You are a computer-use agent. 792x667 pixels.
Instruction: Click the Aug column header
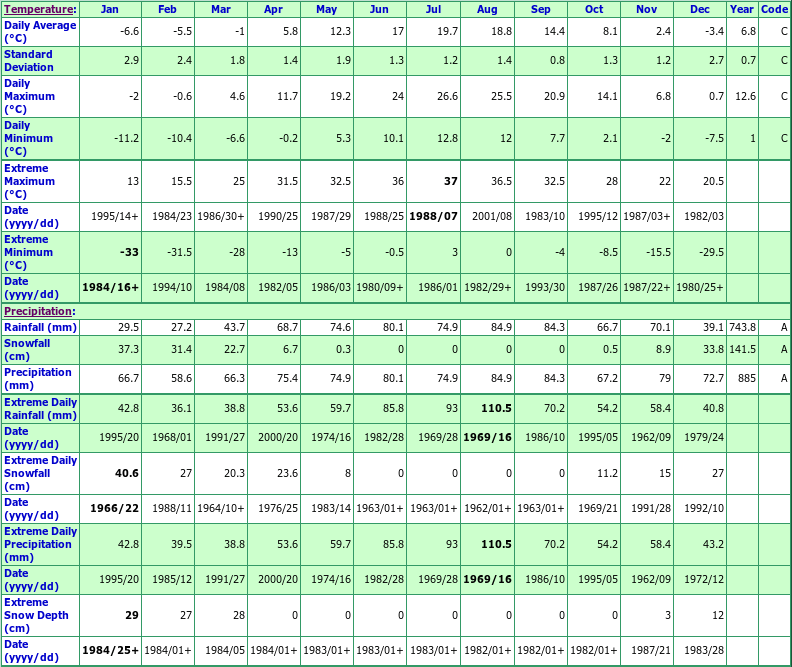click(x=487, y=9)
